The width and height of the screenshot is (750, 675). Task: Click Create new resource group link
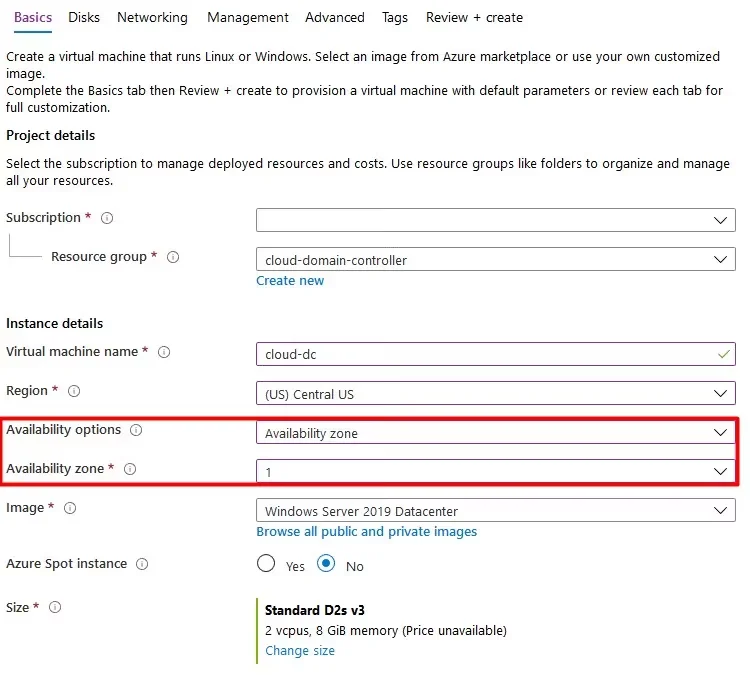click(290, 281)
